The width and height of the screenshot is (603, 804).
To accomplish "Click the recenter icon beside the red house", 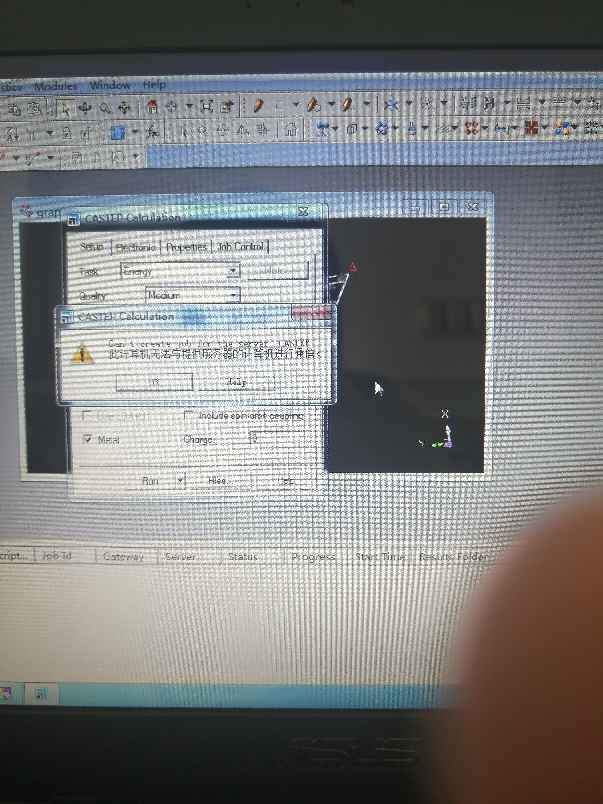I will point(171,107).
